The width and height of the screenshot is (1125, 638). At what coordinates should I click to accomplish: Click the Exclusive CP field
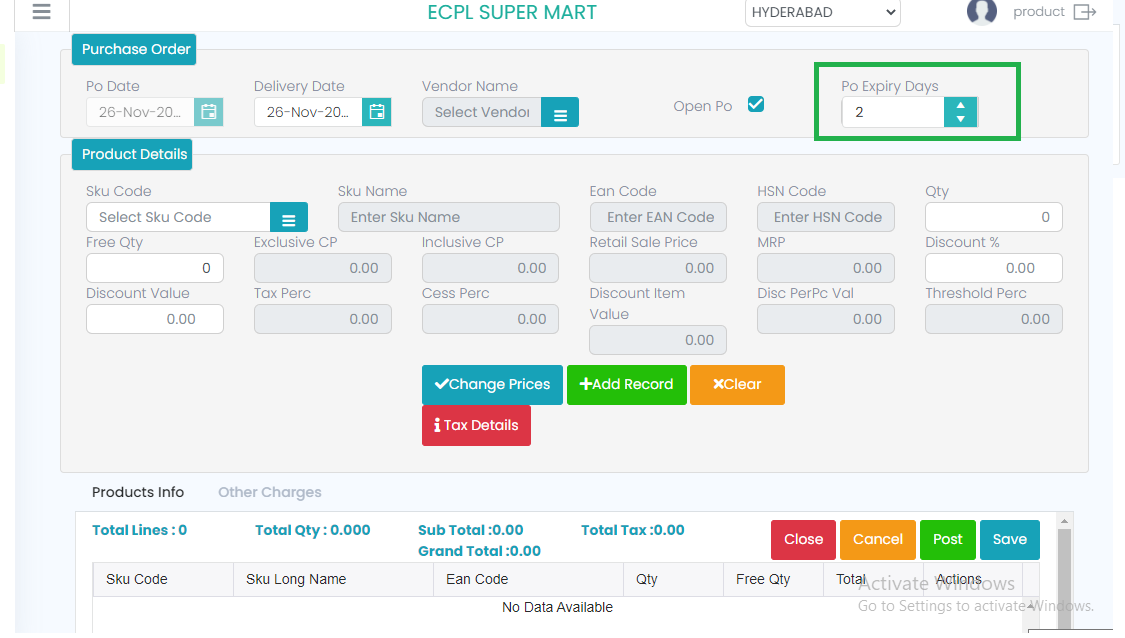(x=322, y=268)
